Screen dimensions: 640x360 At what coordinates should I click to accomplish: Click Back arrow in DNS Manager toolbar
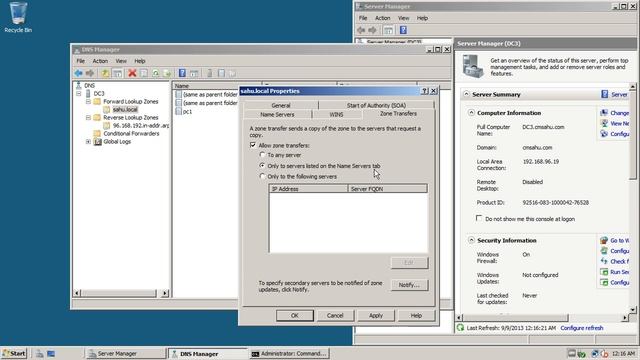[78, 73]
